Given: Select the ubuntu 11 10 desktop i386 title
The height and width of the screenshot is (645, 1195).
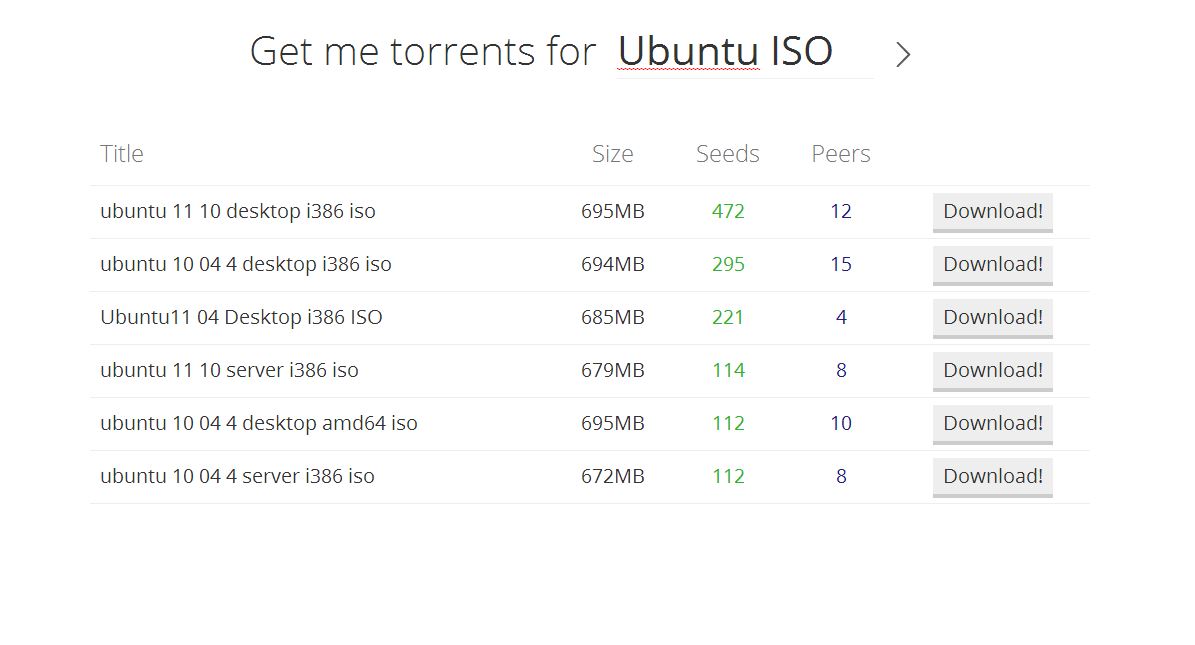Looking at the screenshot, I should pos(238,212).
